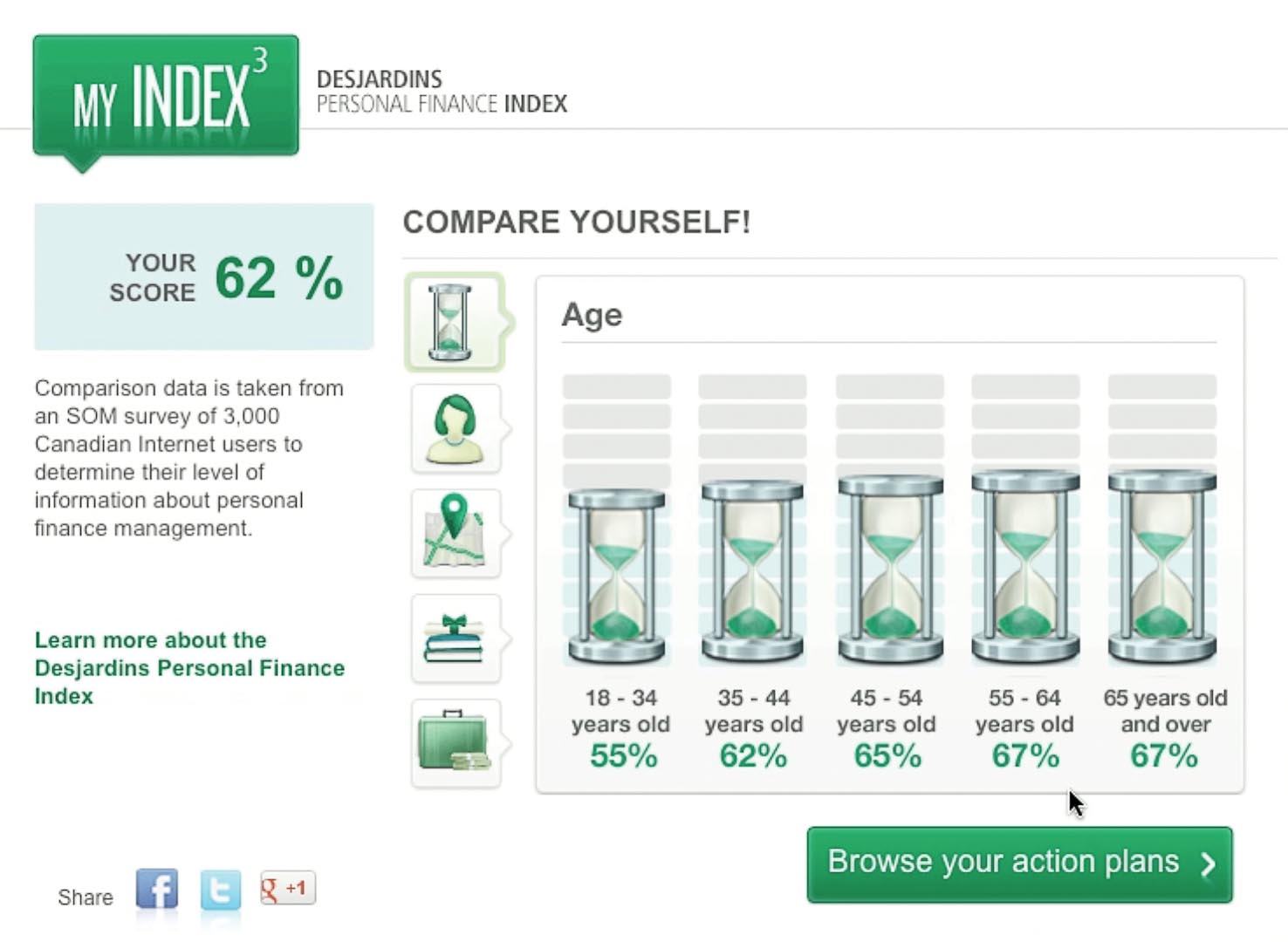
Task: Click the Google +1 share button
Action: tap(288, 888)
